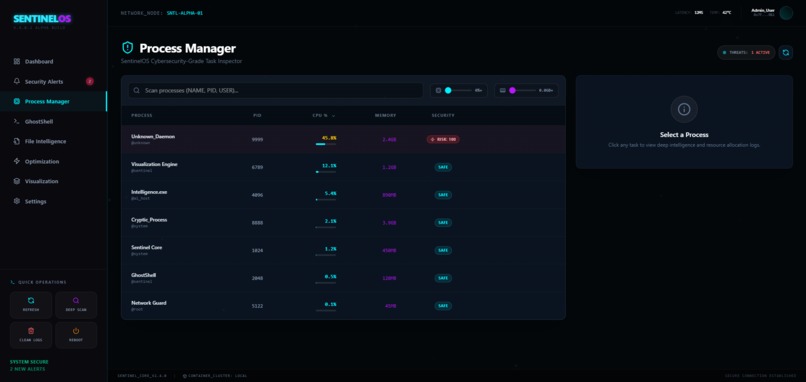Adjust the cyan CPU threshold slider

pos(459,90)
